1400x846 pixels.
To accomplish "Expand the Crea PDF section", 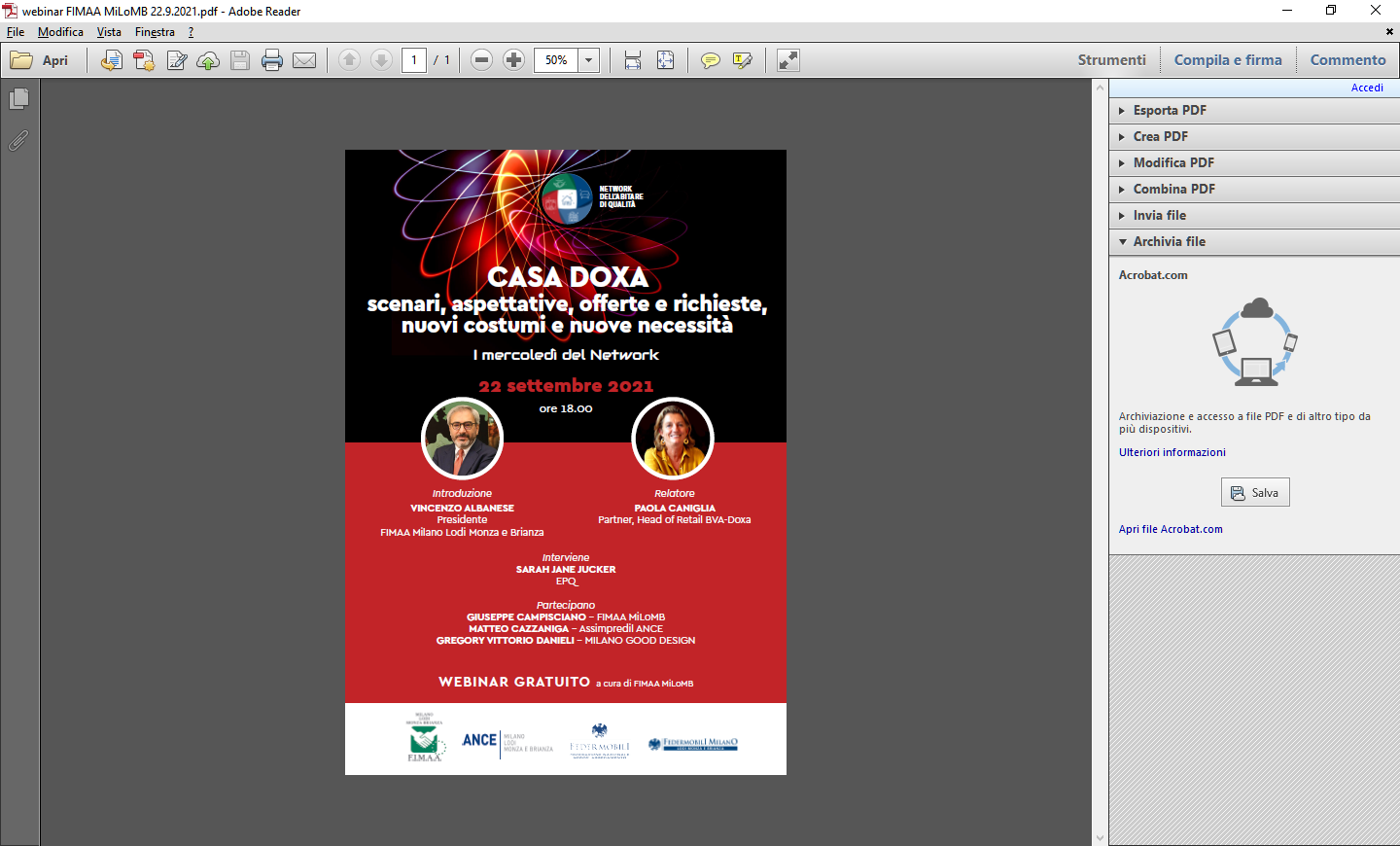I will (x=1254, y=136).
